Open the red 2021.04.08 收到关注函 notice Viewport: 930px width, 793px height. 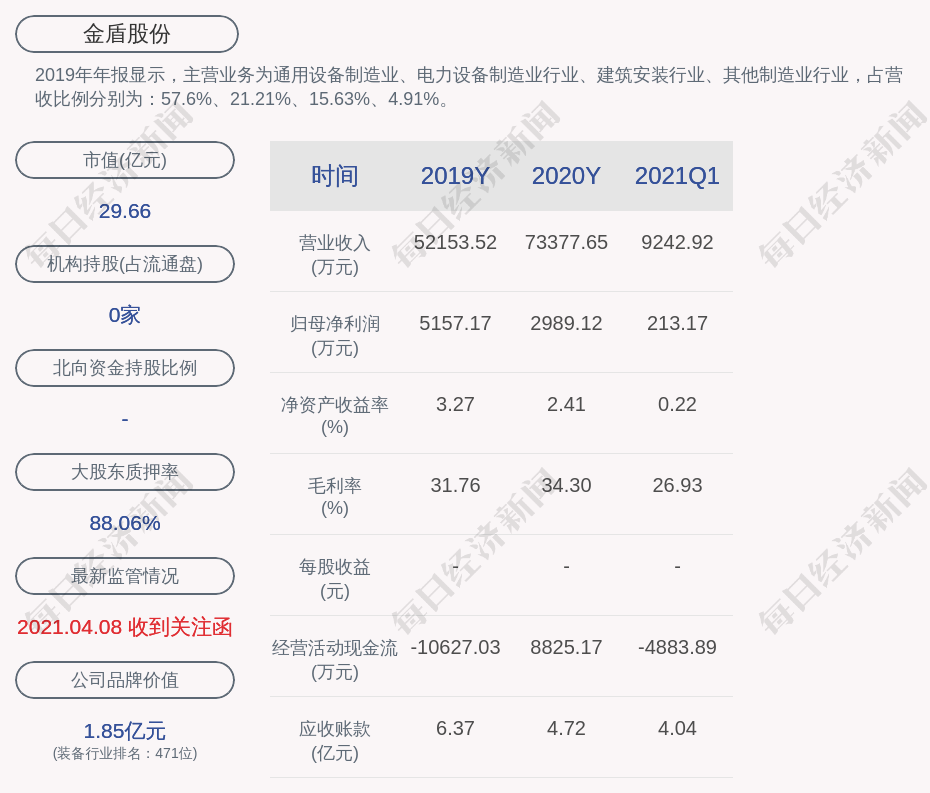[x=125, y=627]
